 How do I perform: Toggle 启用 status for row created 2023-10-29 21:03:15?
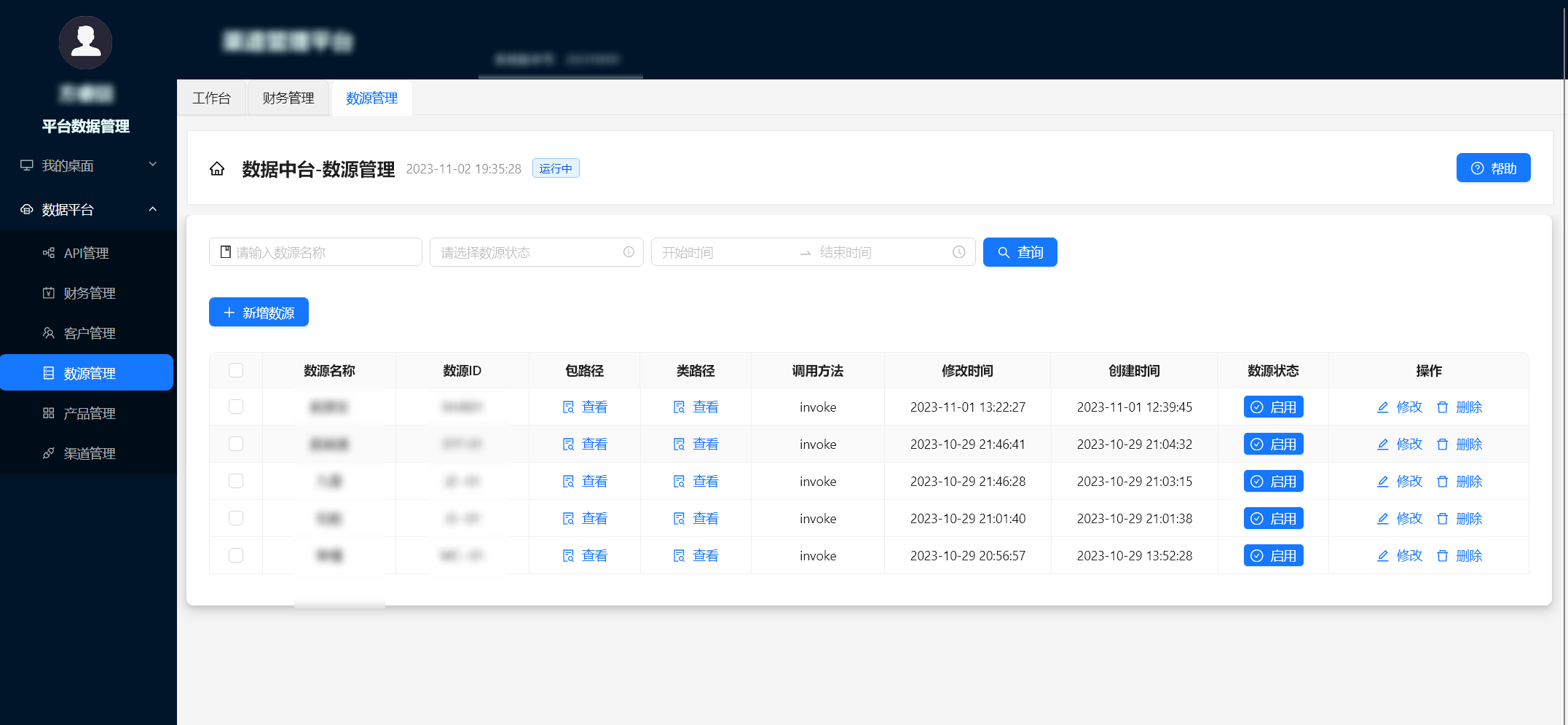(x=1273, y=481)
